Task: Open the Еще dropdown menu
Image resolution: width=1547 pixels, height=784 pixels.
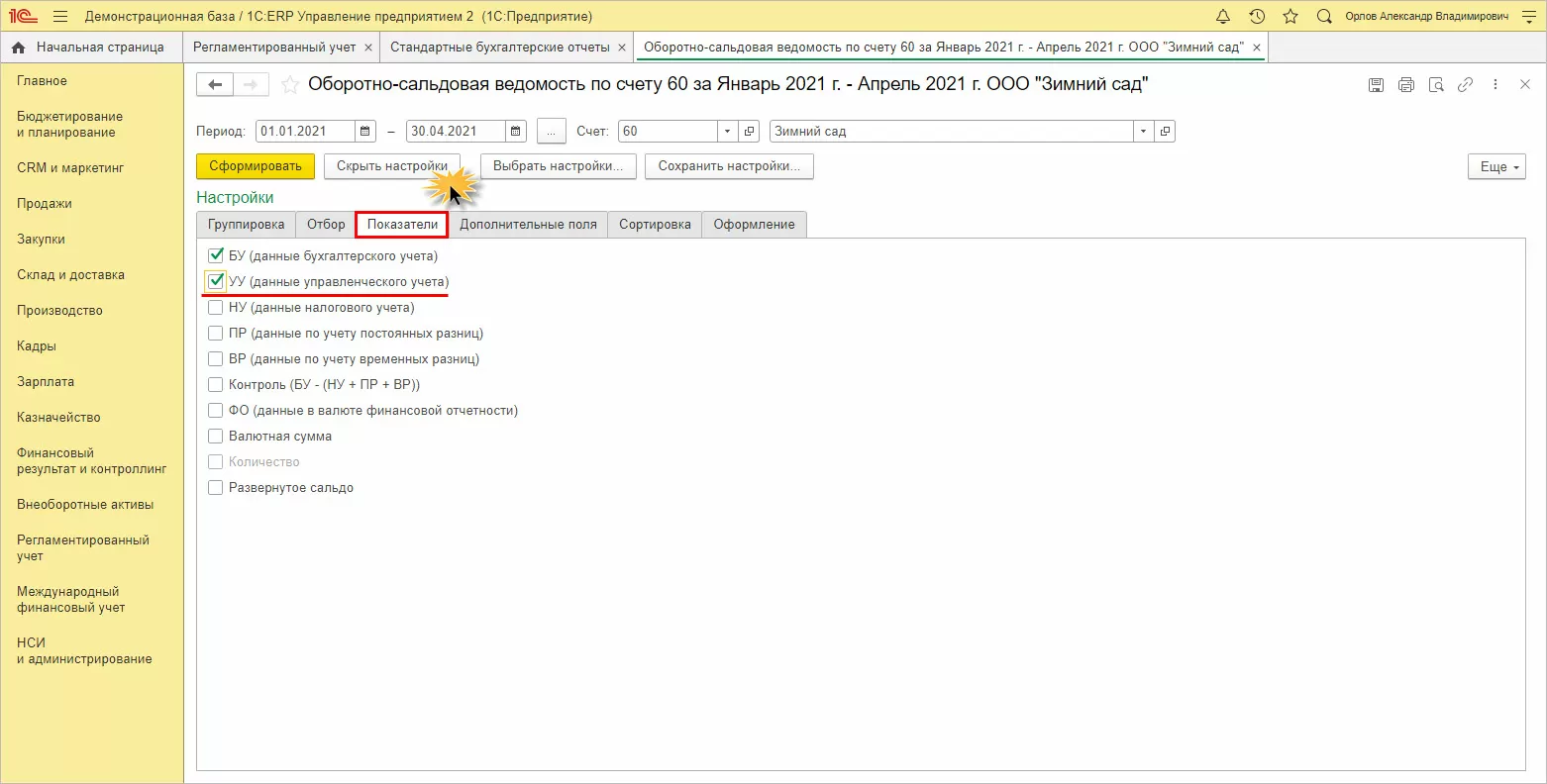Action: [x=1496, y=167]
